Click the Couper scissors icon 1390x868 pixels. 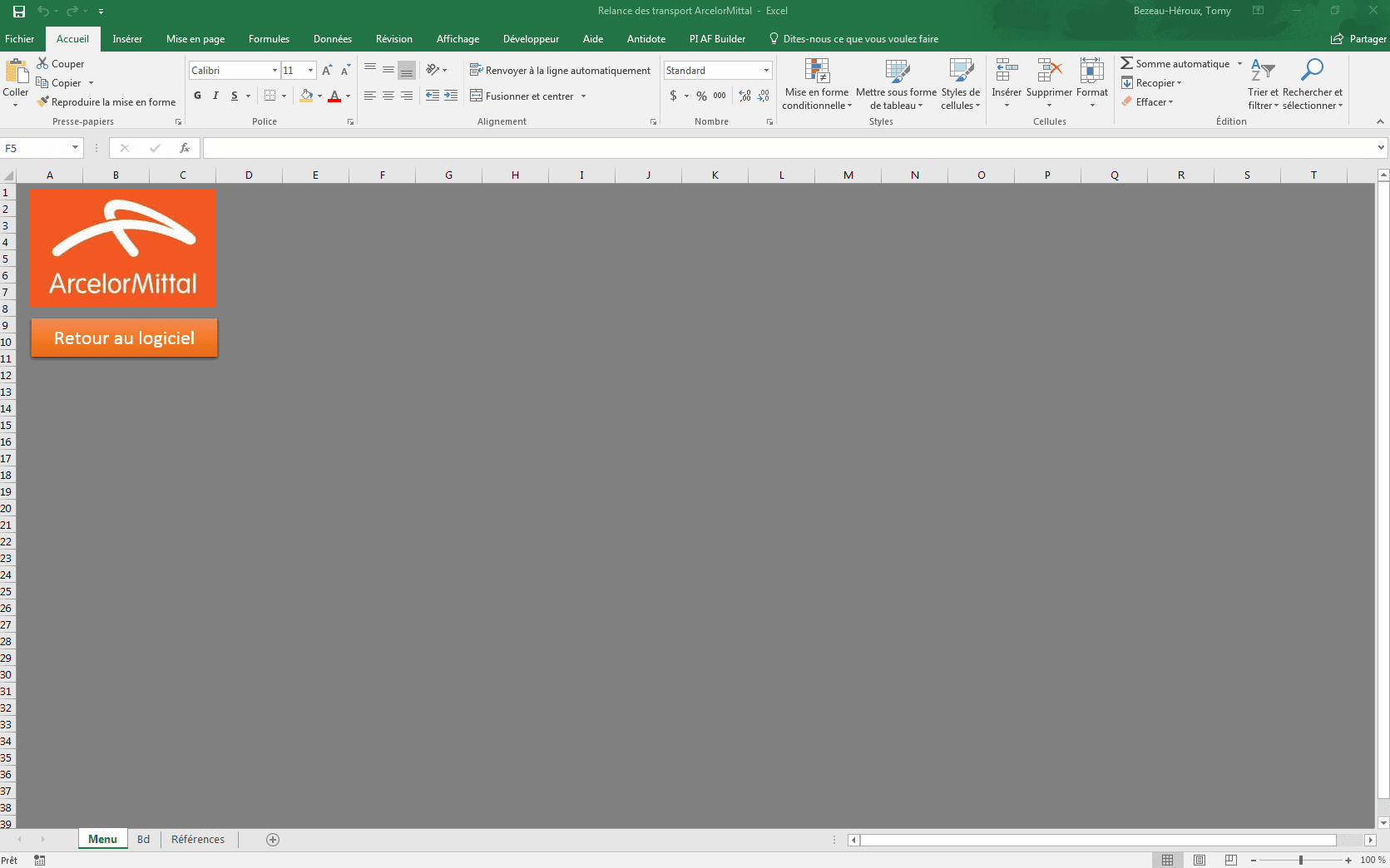(x=42, y=63)
